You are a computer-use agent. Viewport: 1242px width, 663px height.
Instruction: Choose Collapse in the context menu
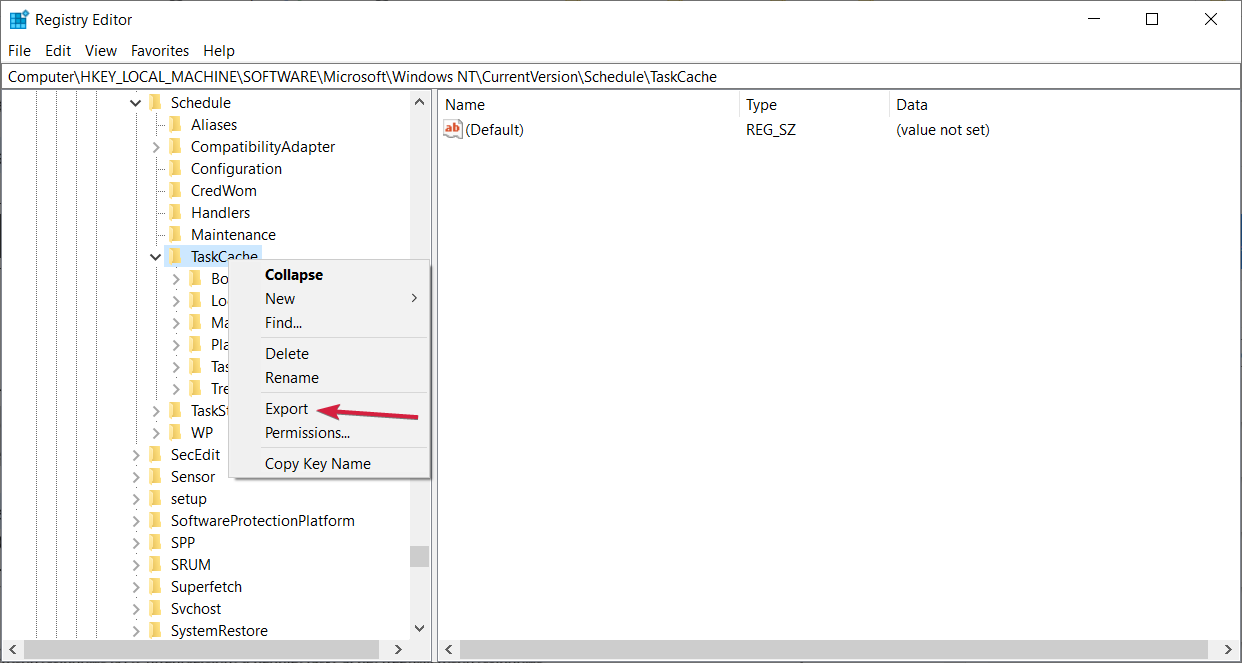pyautogui.click(x=330, y=275)
